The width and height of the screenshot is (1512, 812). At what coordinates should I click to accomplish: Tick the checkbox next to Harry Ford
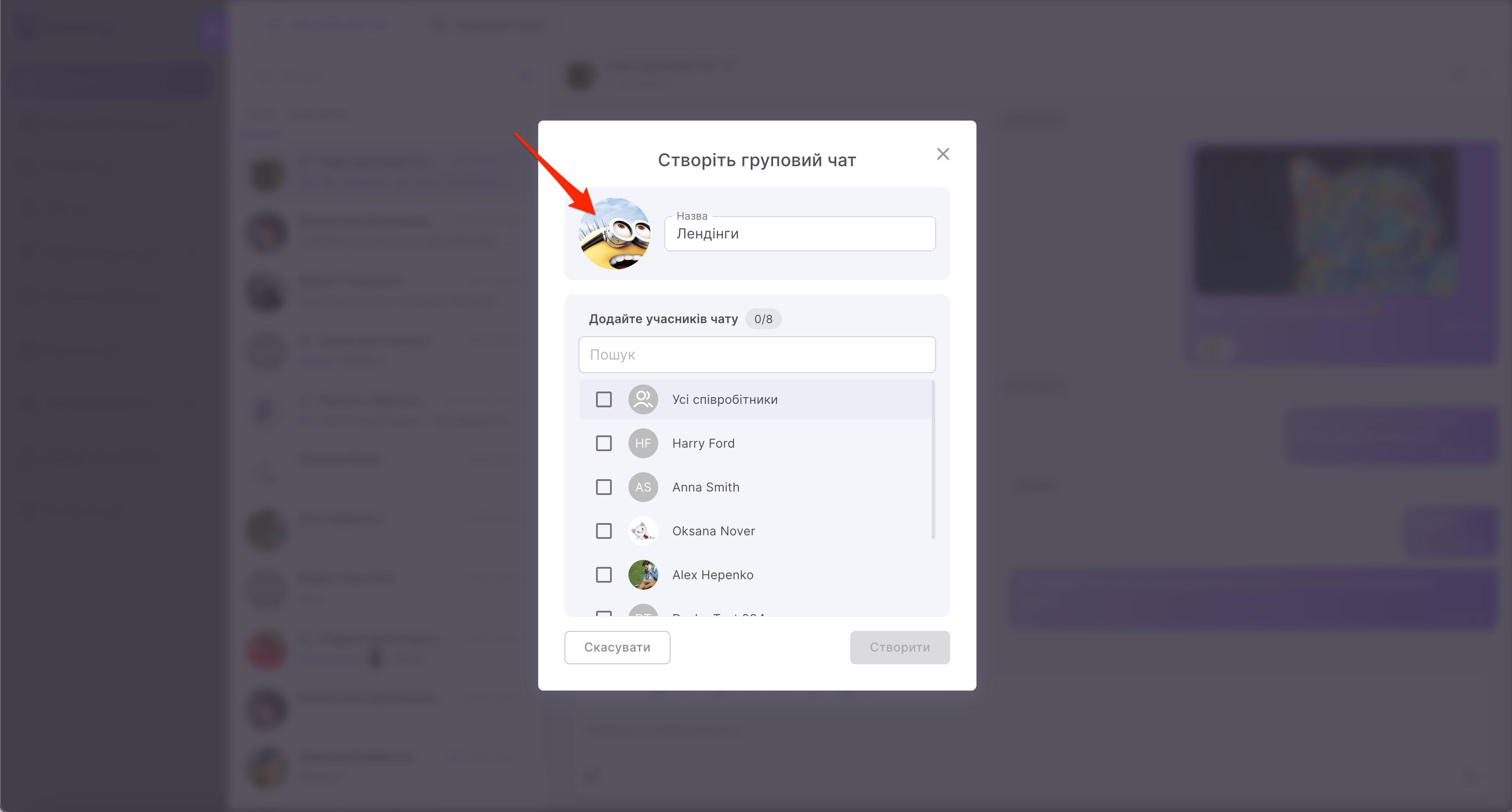(x=603, y=443)
